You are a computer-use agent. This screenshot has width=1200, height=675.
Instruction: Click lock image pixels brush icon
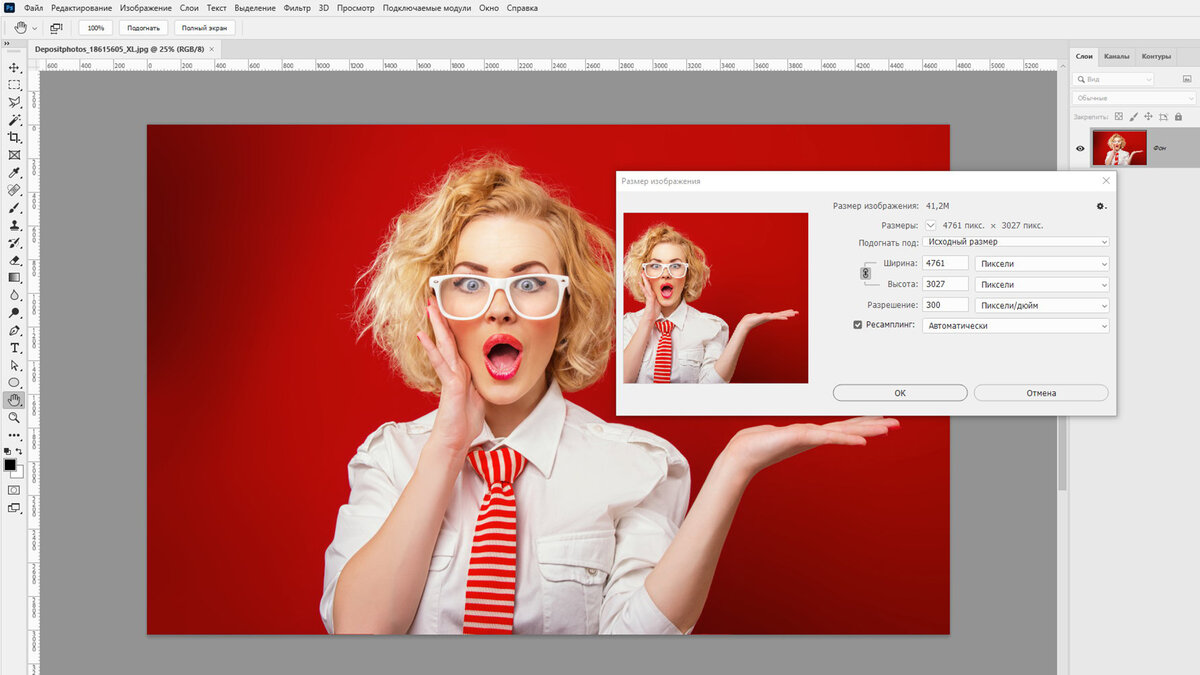(x=1134, y=117)
